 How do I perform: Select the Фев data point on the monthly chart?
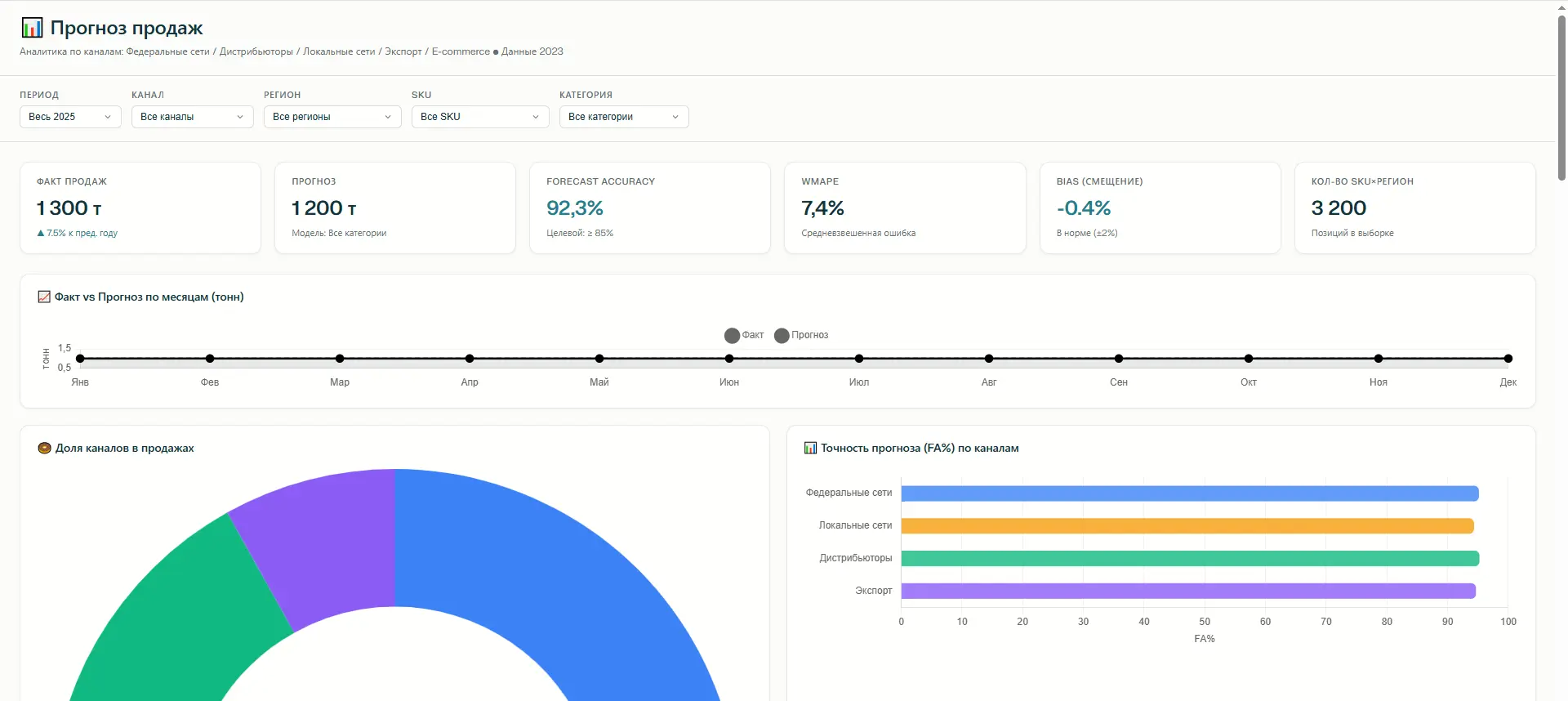[x=210, y=359]
